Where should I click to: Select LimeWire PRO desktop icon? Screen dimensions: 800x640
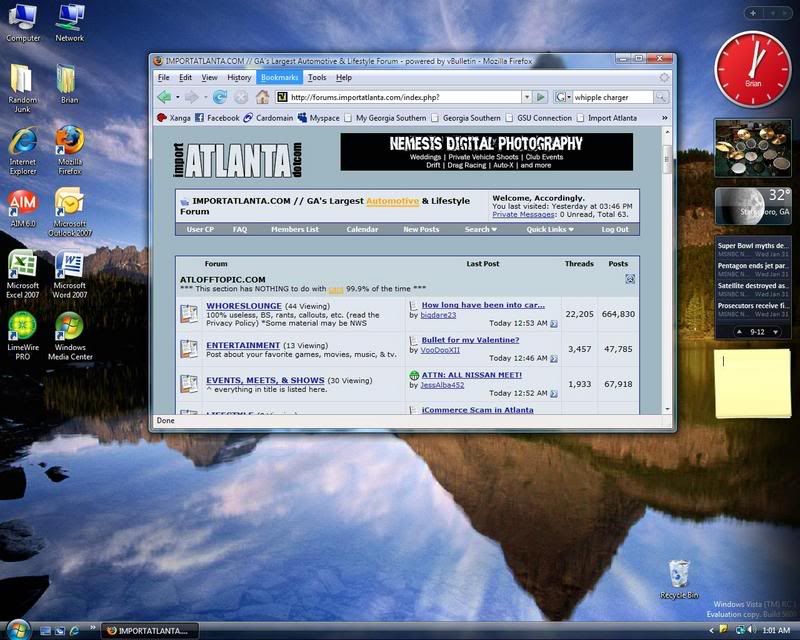pyautogui.click(x=23, y=336)
